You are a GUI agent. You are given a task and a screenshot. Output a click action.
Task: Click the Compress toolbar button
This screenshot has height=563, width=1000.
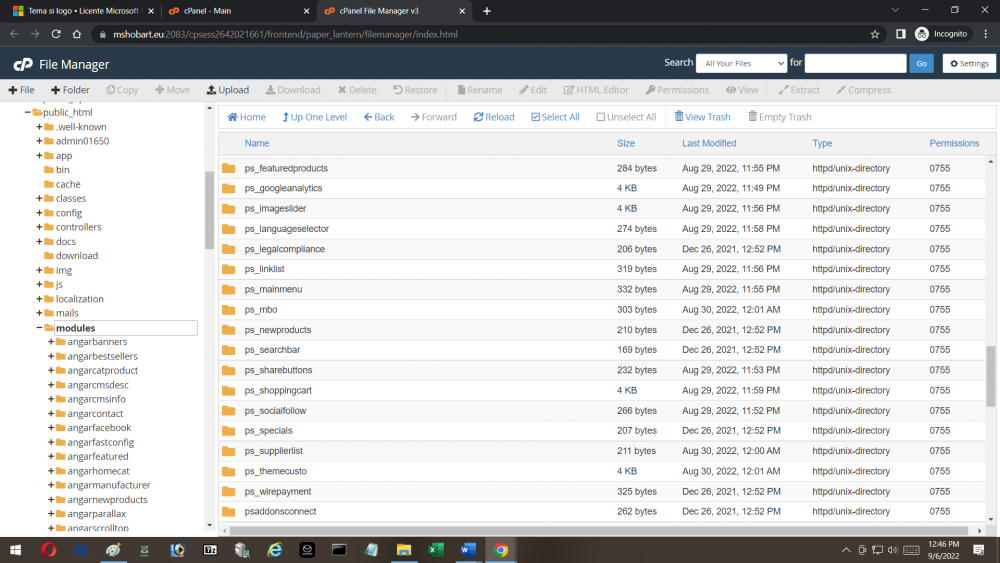[864, 90]
